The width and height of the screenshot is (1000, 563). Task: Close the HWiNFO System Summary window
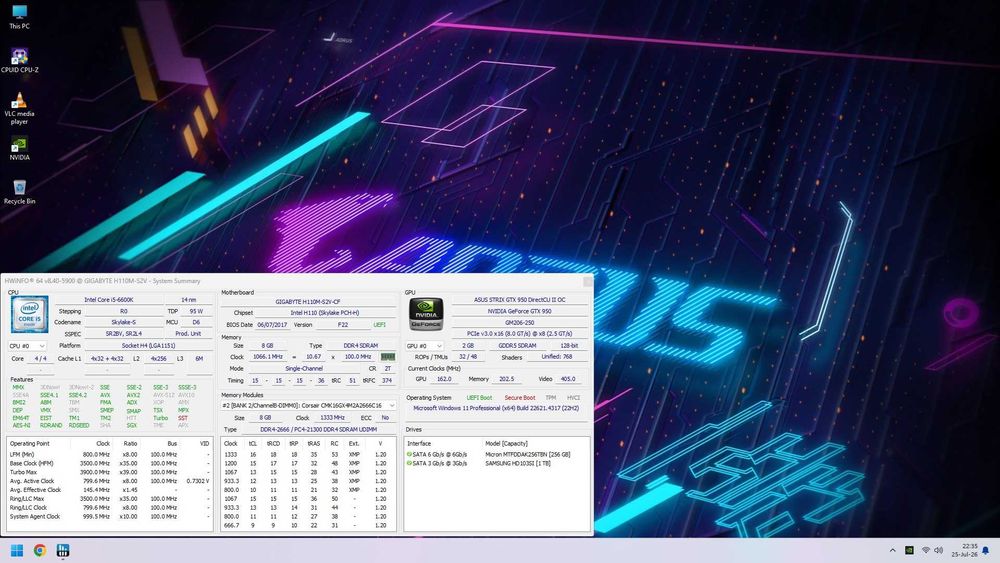pos(587,281)
